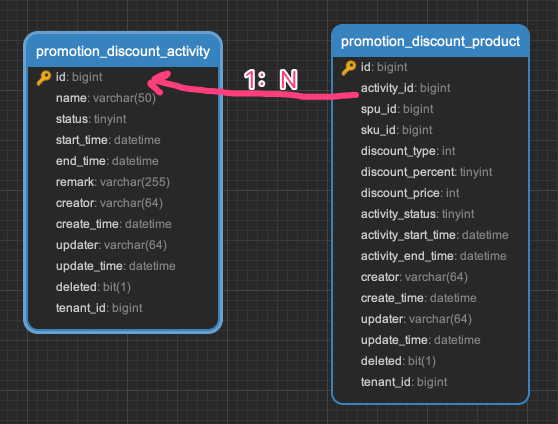Select the name: varchar(50) column
Viewport: 558px width, 424px height.
106,98
